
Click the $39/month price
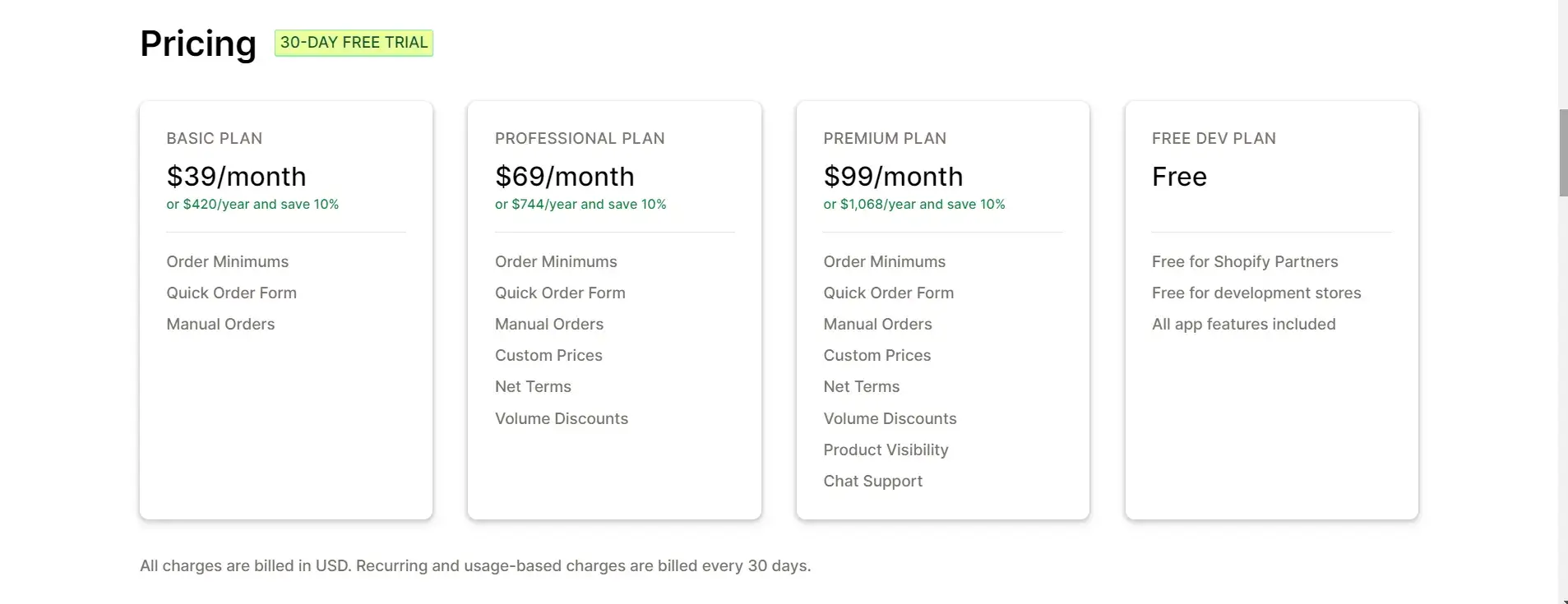pos(236,177)
